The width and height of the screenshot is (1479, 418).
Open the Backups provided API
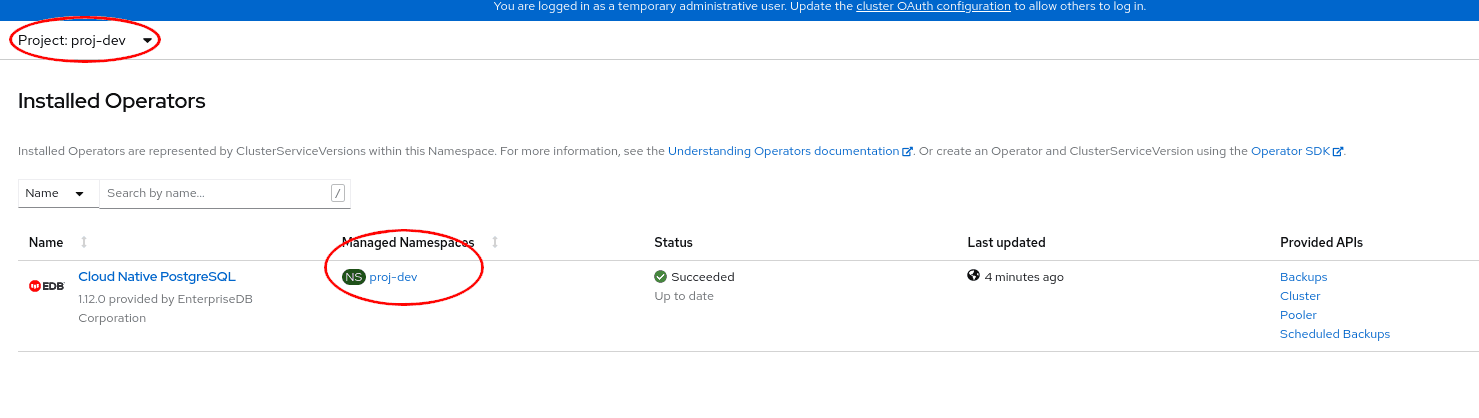pos(1303,277)
